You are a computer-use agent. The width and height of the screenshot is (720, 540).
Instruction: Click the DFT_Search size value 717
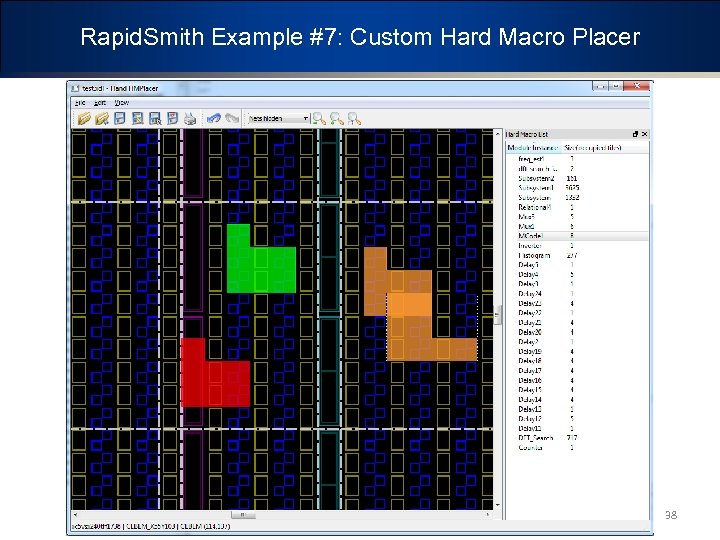pos(572,438)
